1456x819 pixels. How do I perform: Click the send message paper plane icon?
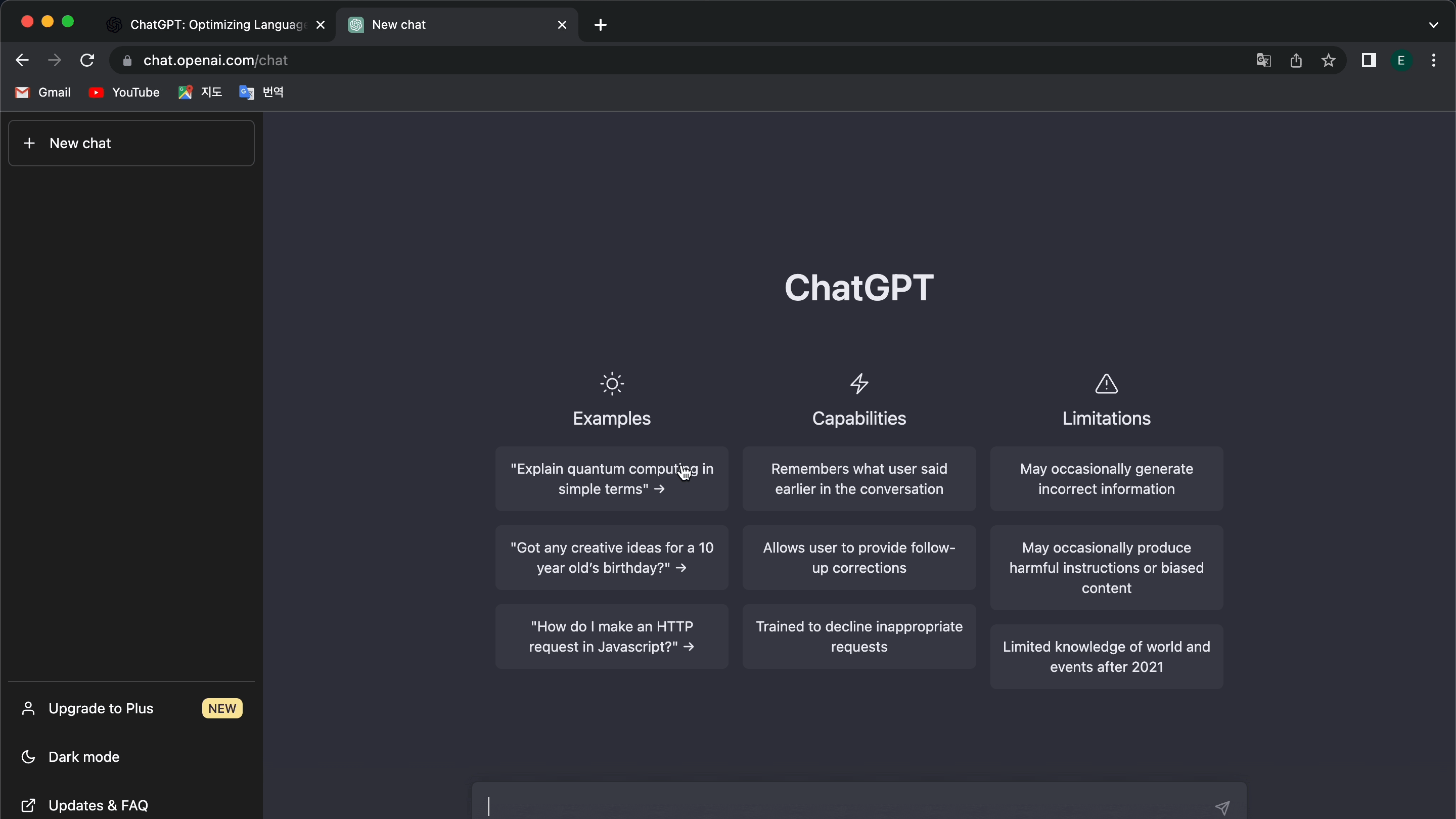(1222, 808)
